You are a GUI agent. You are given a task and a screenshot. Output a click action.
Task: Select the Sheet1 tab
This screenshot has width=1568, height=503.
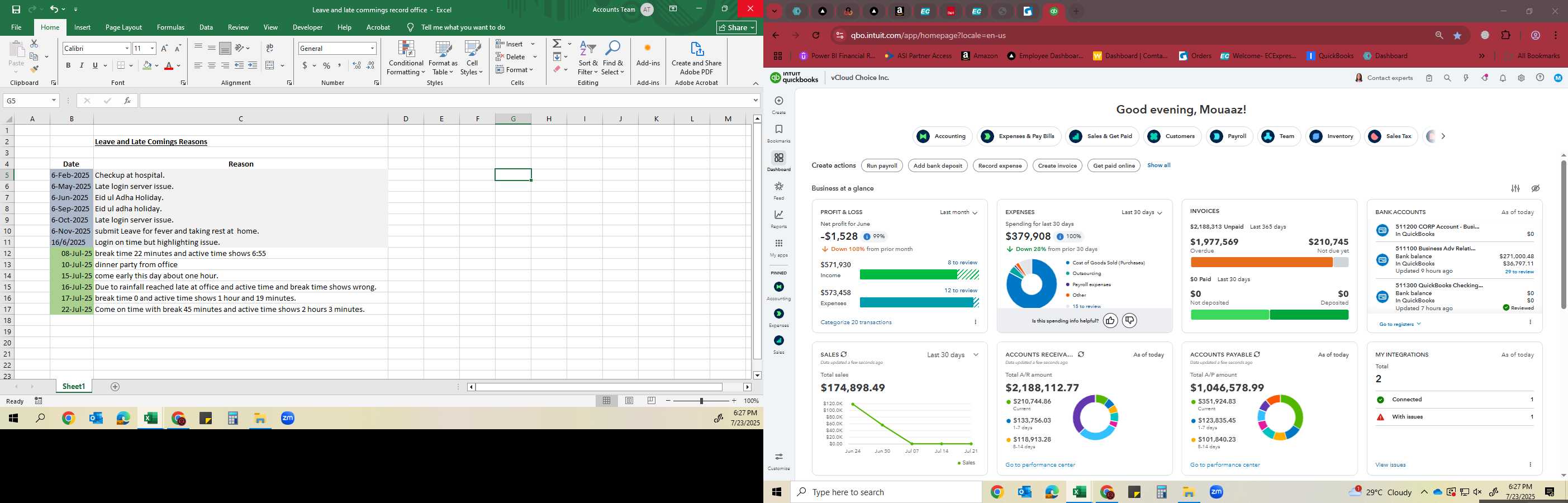74,387
